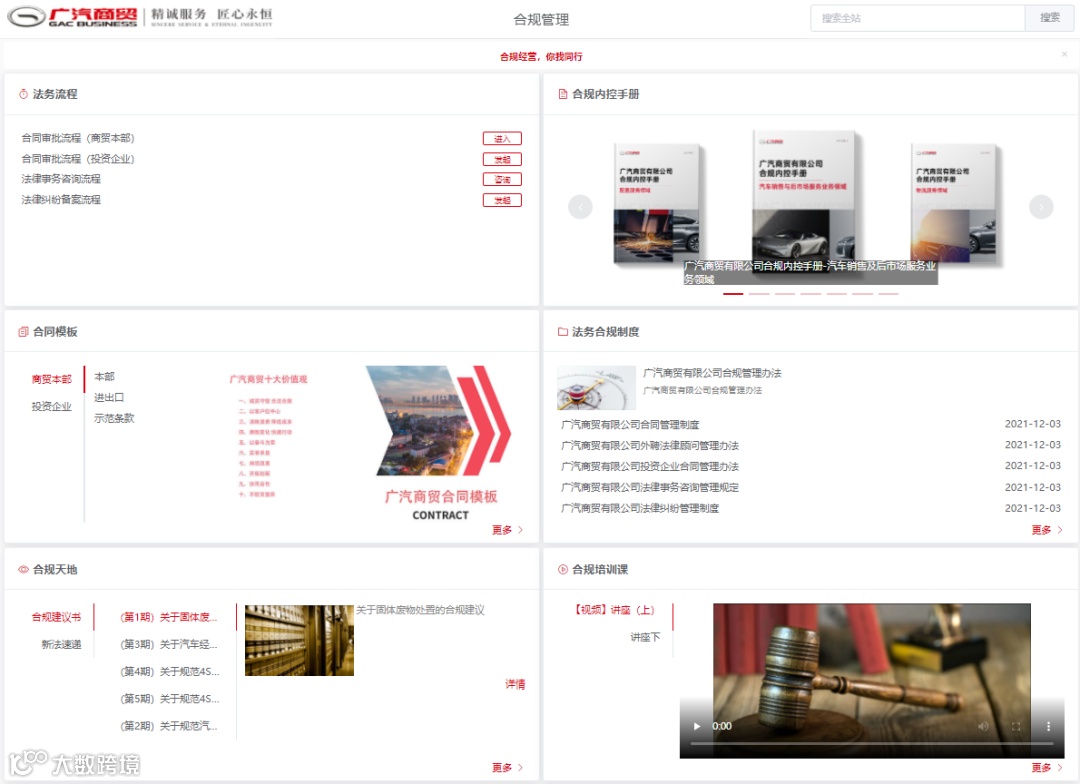This screenshot has height=784, width=1080.
Task: Open the 进出口 template category
Action: pos(109,398)
